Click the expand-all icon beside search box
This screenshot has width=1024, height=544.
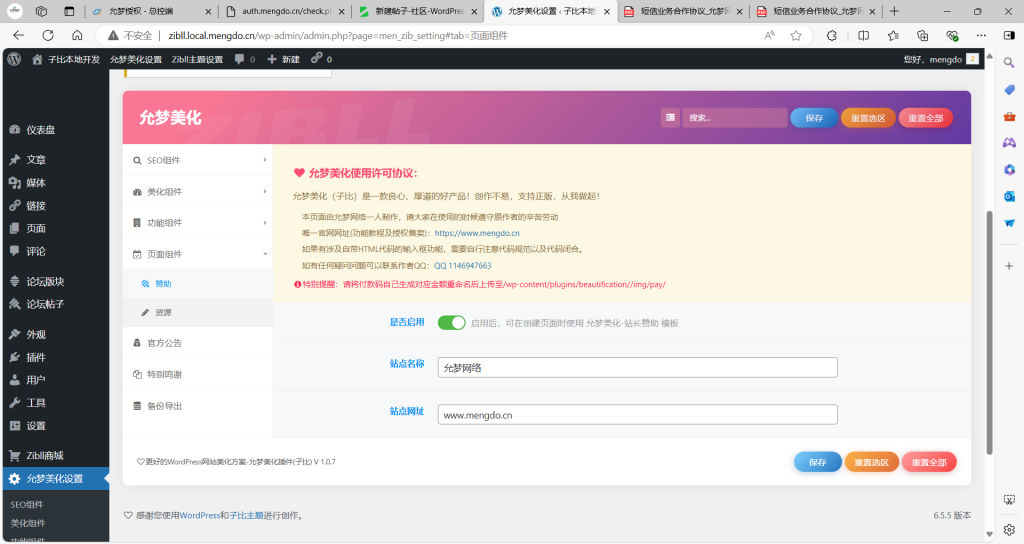click(670, 118)
